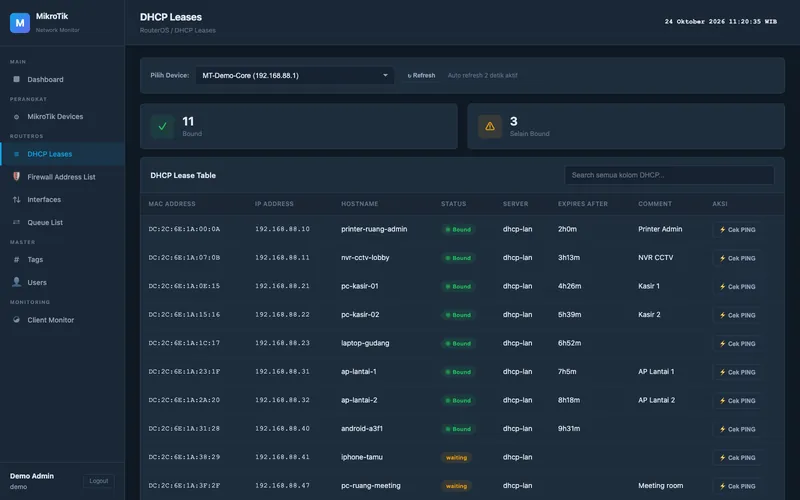Cek PING for android-a3f1
800x500 pixels.
(737, 429)
